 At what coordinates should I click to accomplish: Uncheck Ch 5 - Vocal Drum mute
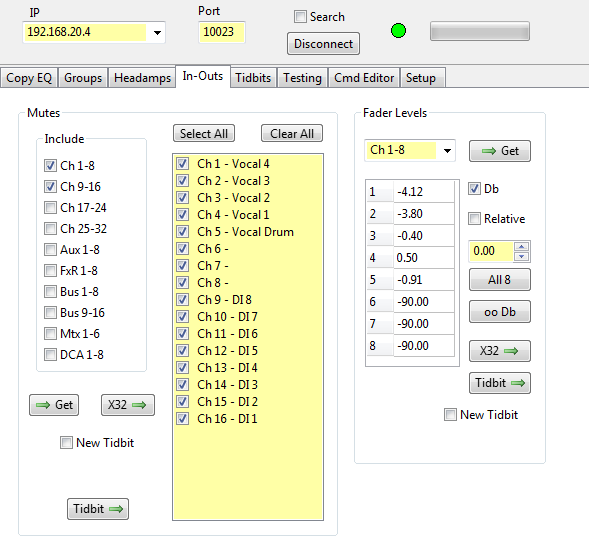(x=183, y=231)
